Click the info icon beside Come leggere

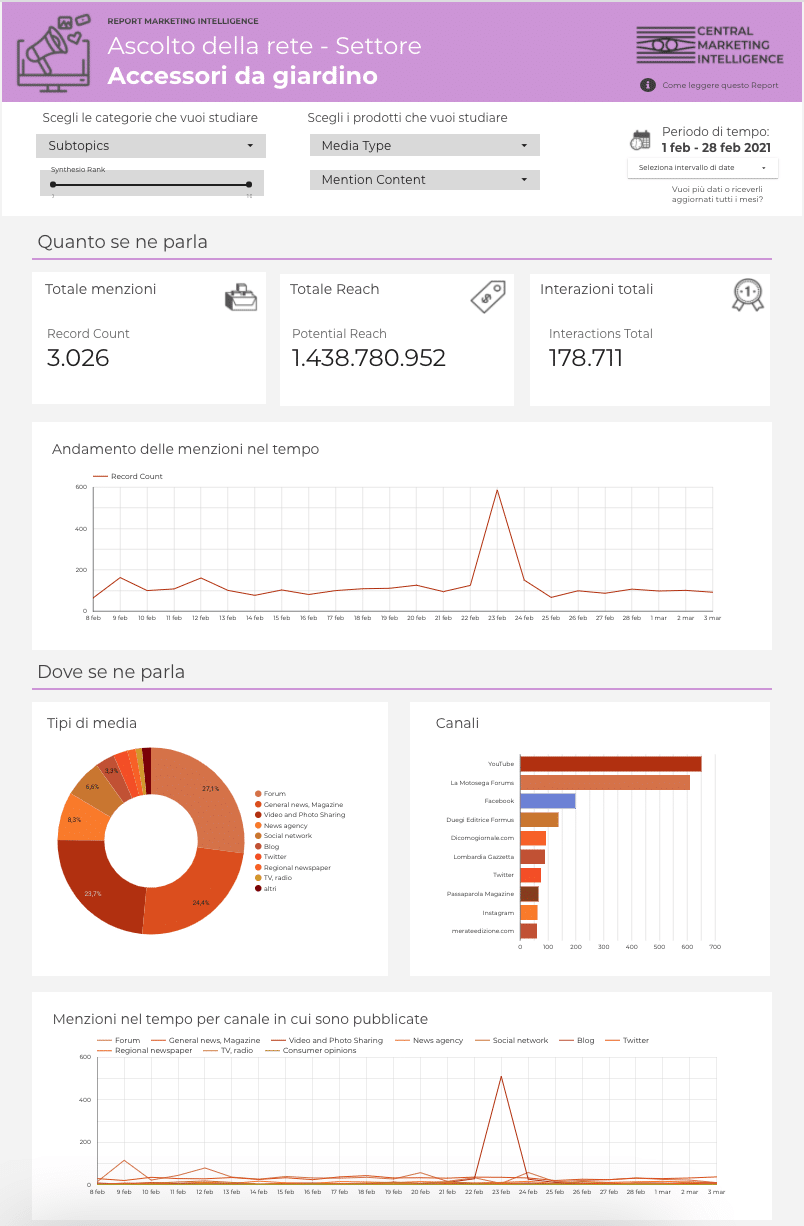coord(648,85)
